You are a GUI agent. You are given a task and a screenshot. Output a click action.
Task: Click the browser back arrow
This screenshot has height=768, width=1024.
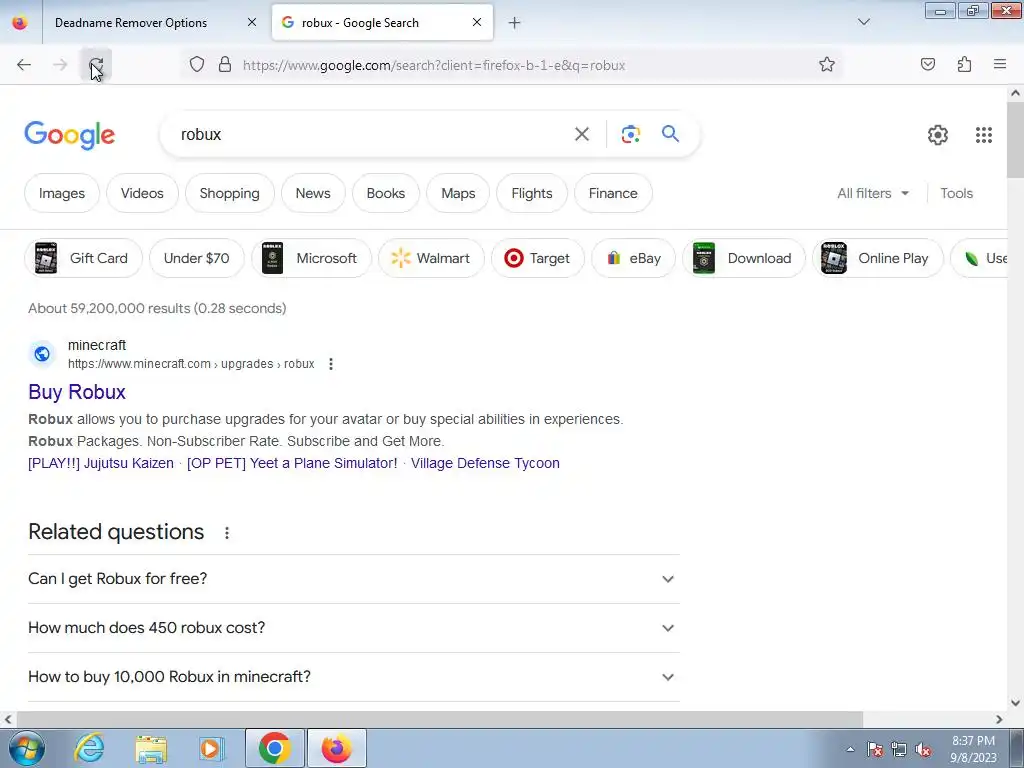tap(24, 65)
